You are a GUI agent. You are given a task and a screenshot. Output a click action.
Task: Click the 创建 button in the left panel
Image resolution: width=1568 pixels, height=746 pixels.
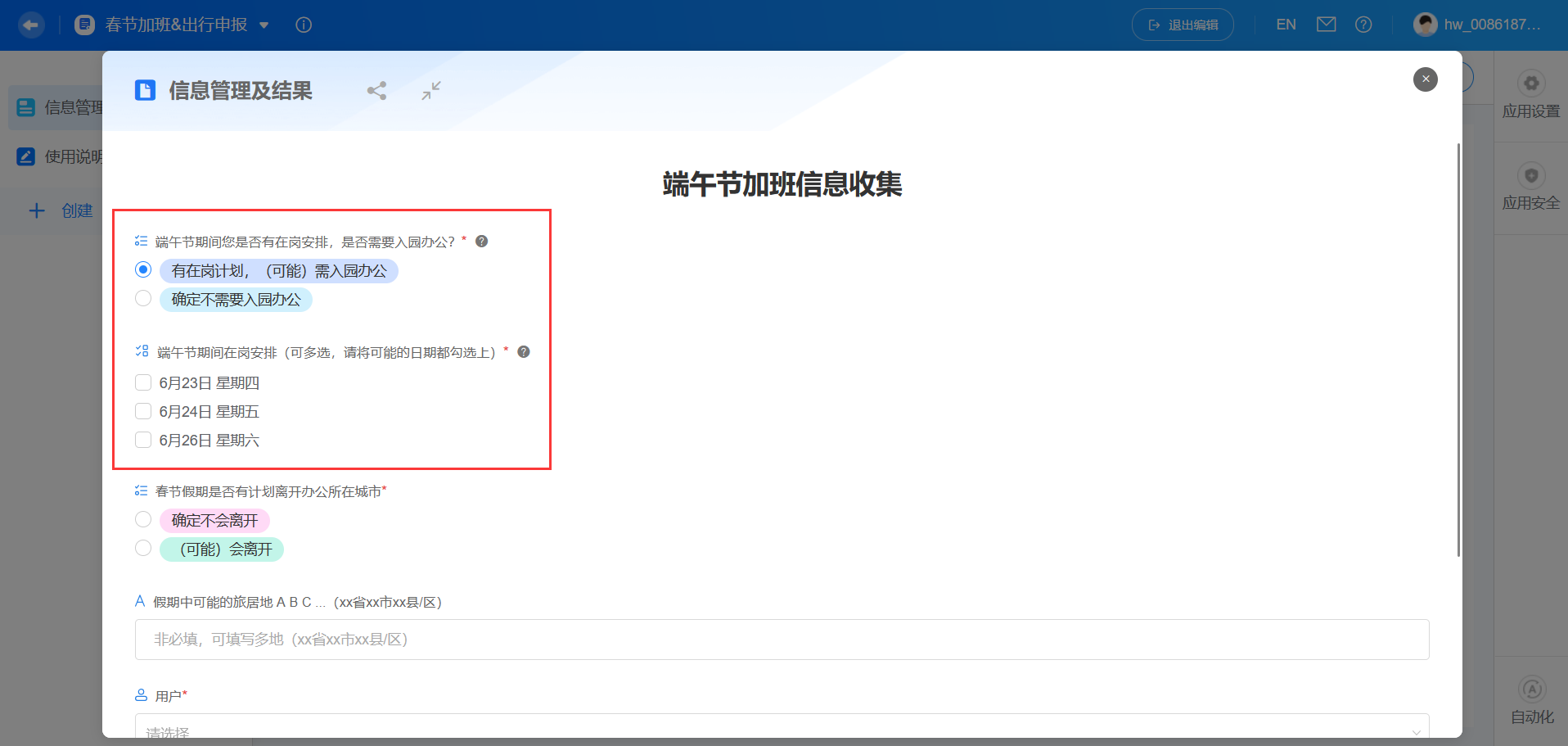click(61, 210)
